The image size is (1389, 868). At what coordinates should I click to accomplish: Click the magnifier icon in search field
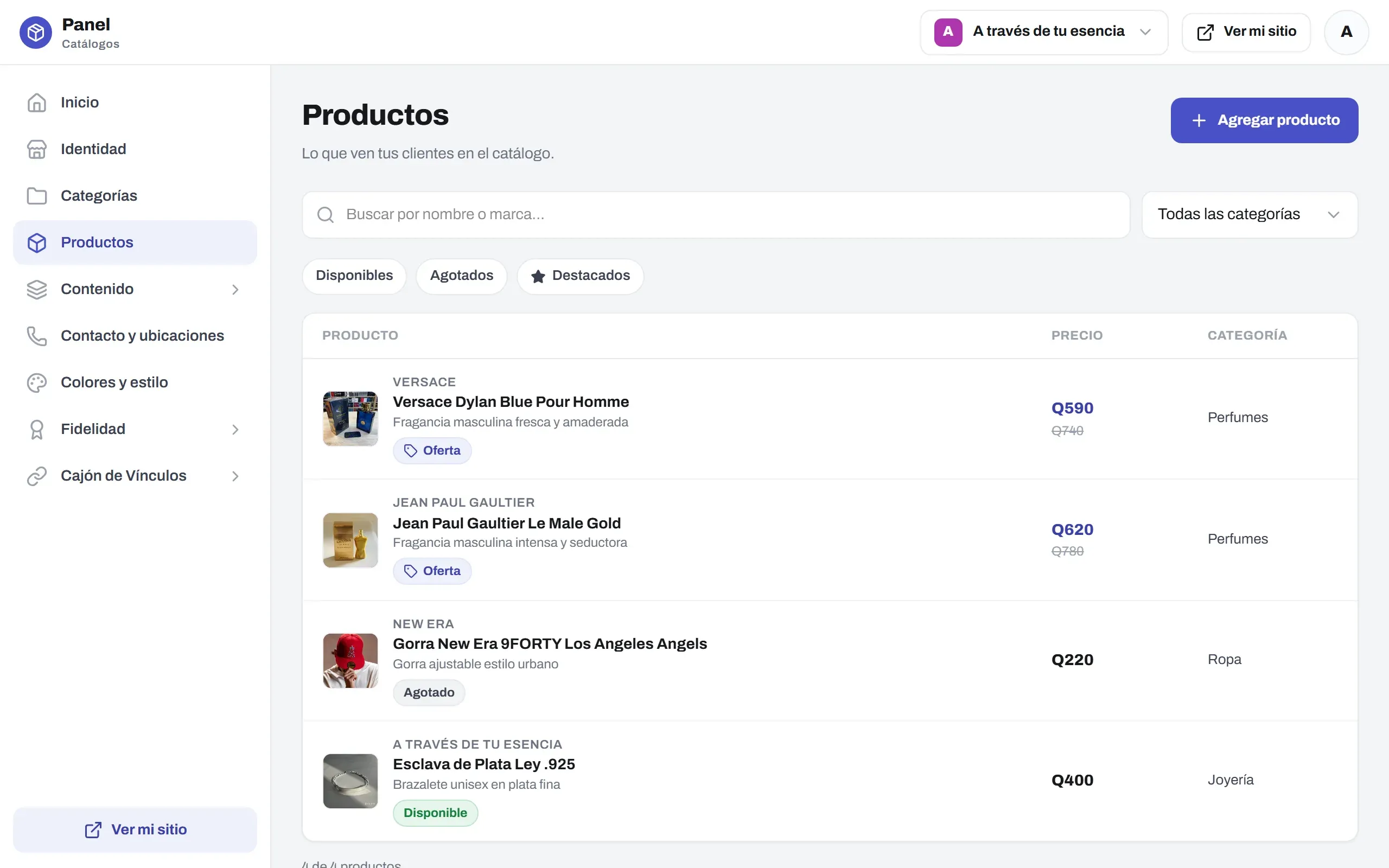(x=326, y=215)
